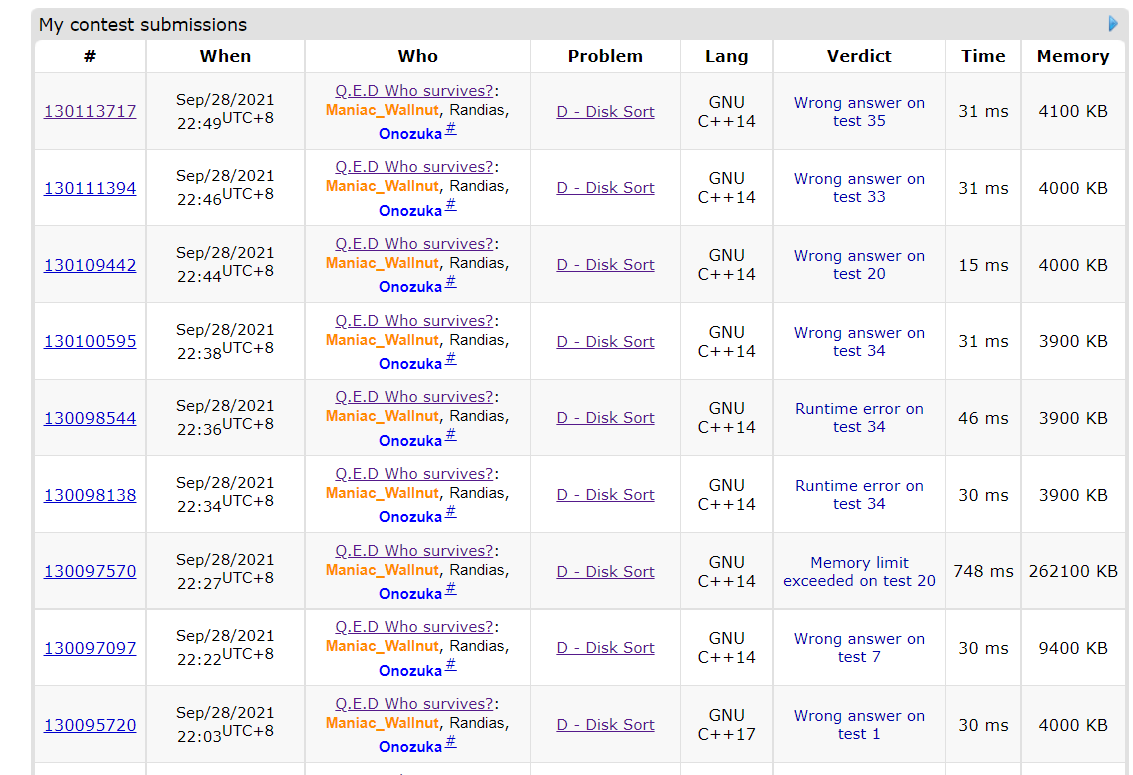
Task: Click team Q.E.D Who survives? in 130098138 row
Action: tap(414, 474)
